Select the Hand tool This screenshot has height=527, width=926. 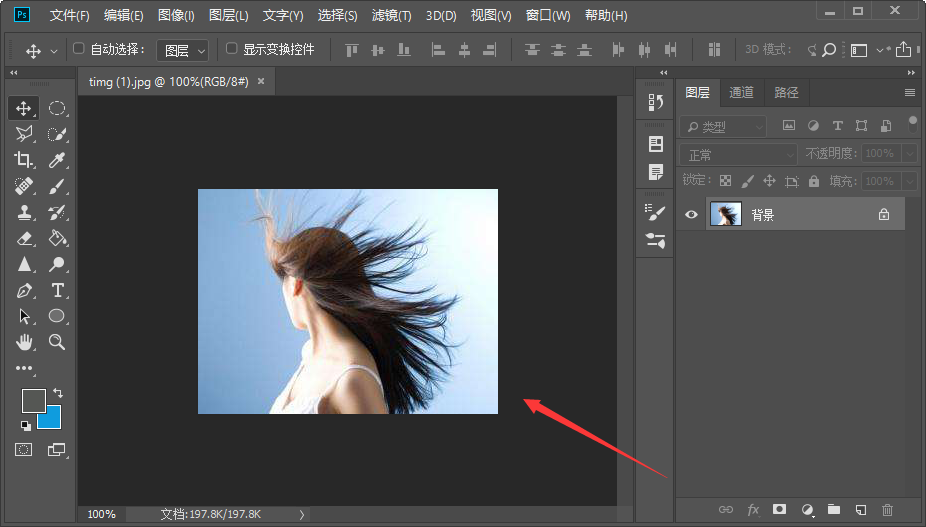coord(24,342)
